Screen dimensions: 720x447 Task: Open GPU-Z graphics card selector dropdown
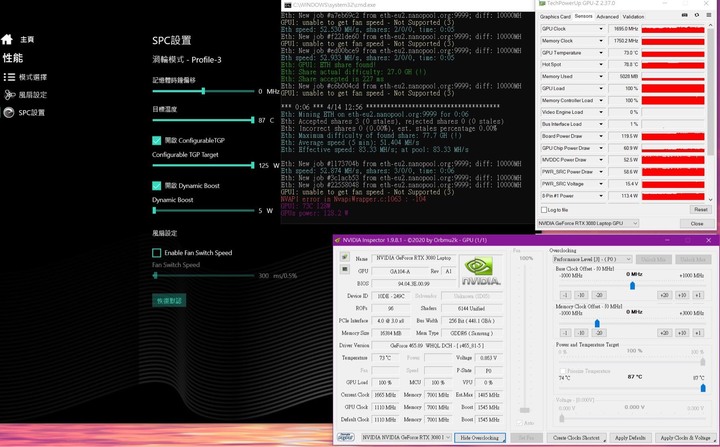588,223
